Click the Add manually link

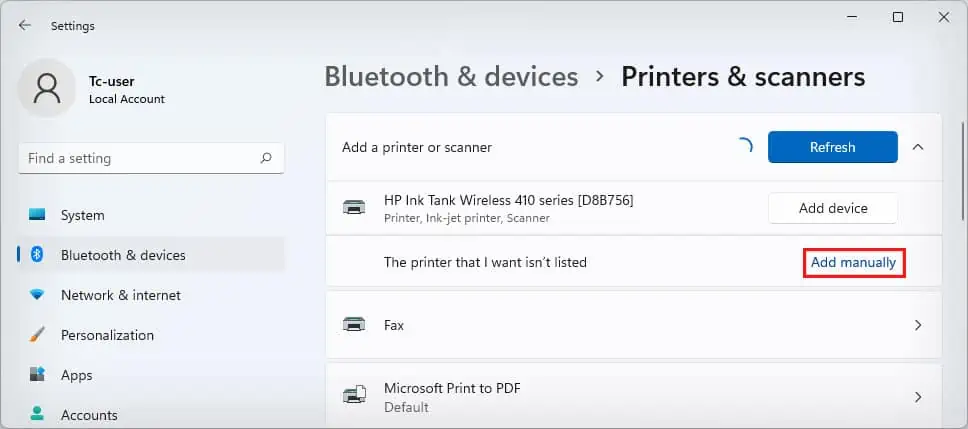(853, 262)
